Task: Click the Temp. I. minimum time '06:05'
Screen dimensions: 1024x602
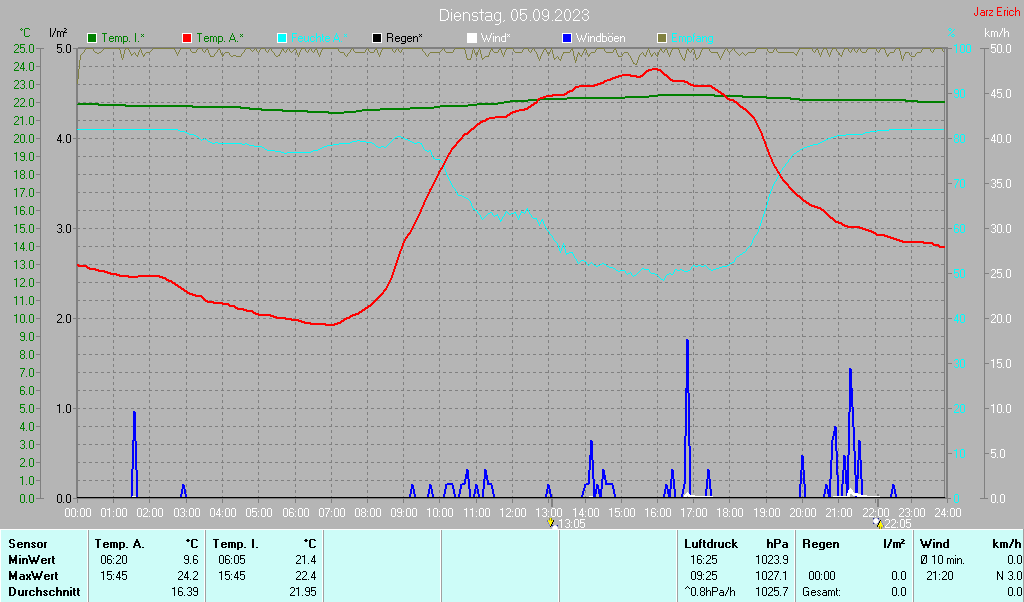Action: pyautogui.click(x=232, y=560)
